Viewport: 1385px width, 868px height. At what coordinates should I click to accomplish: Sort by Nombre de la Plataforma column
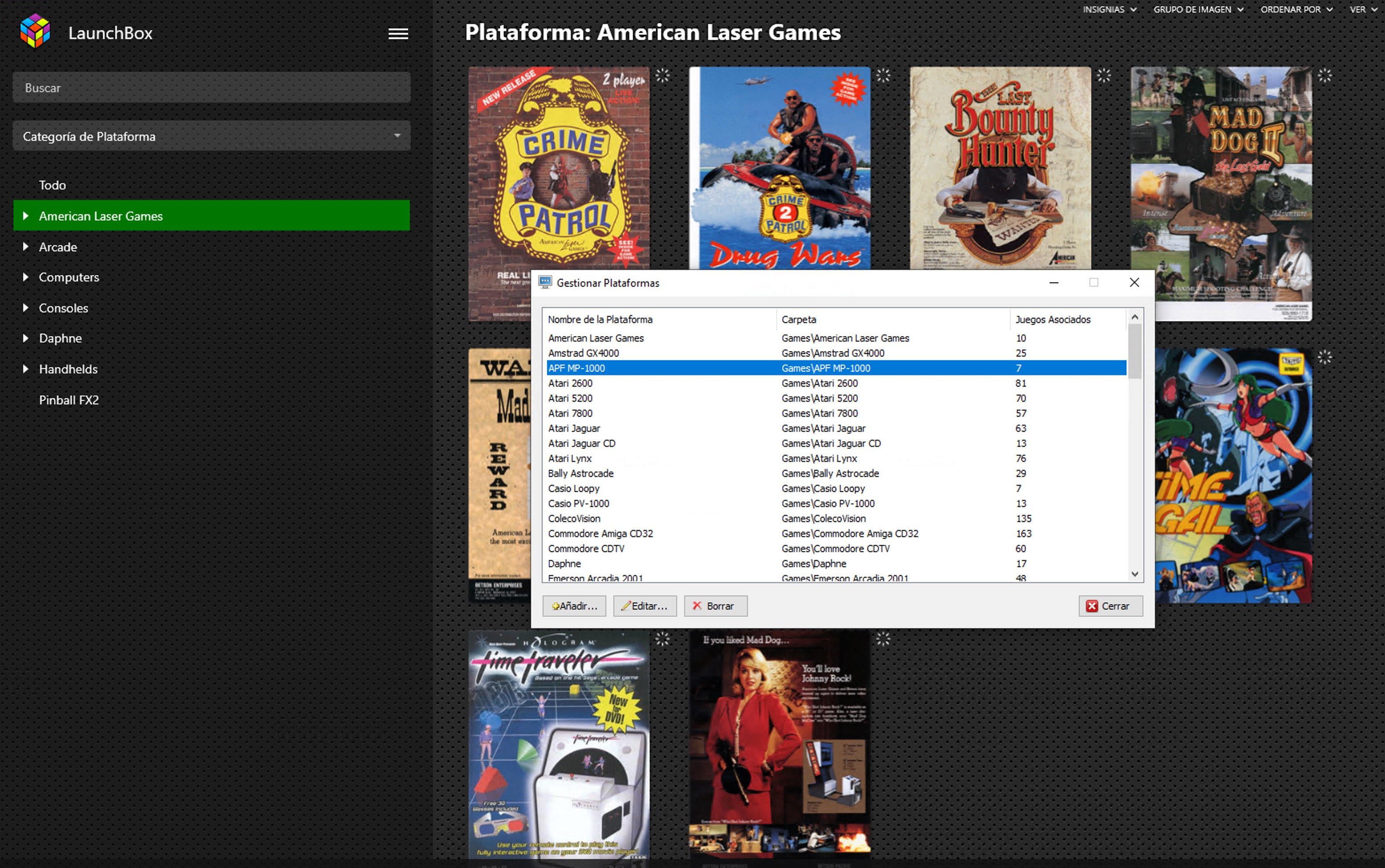click(x=660, y=319)
